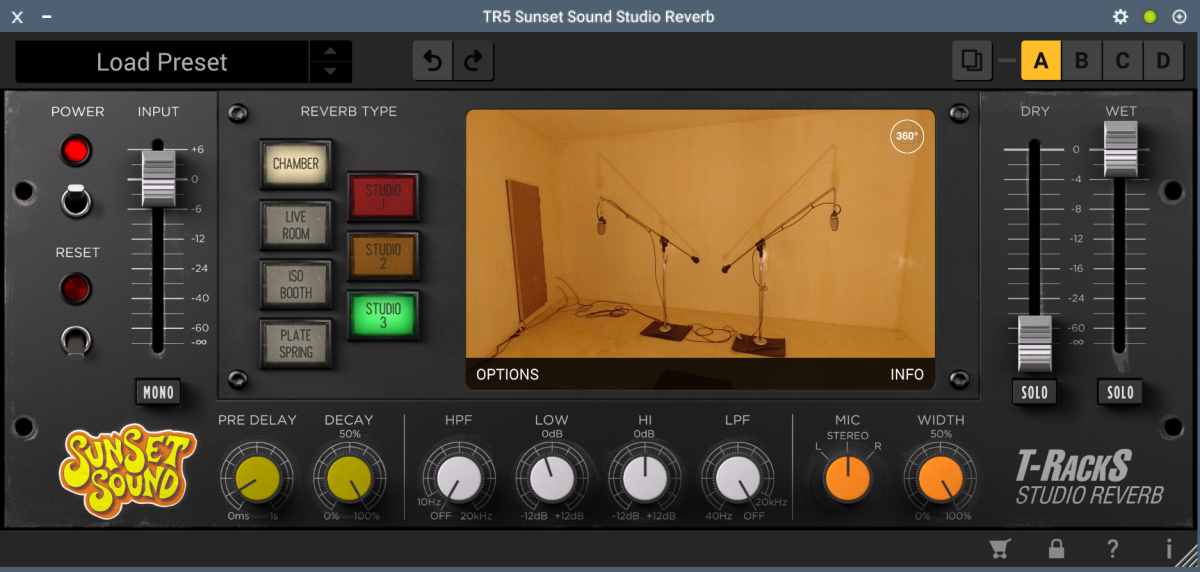Click the INPUT fader handle

coord(158,179)
